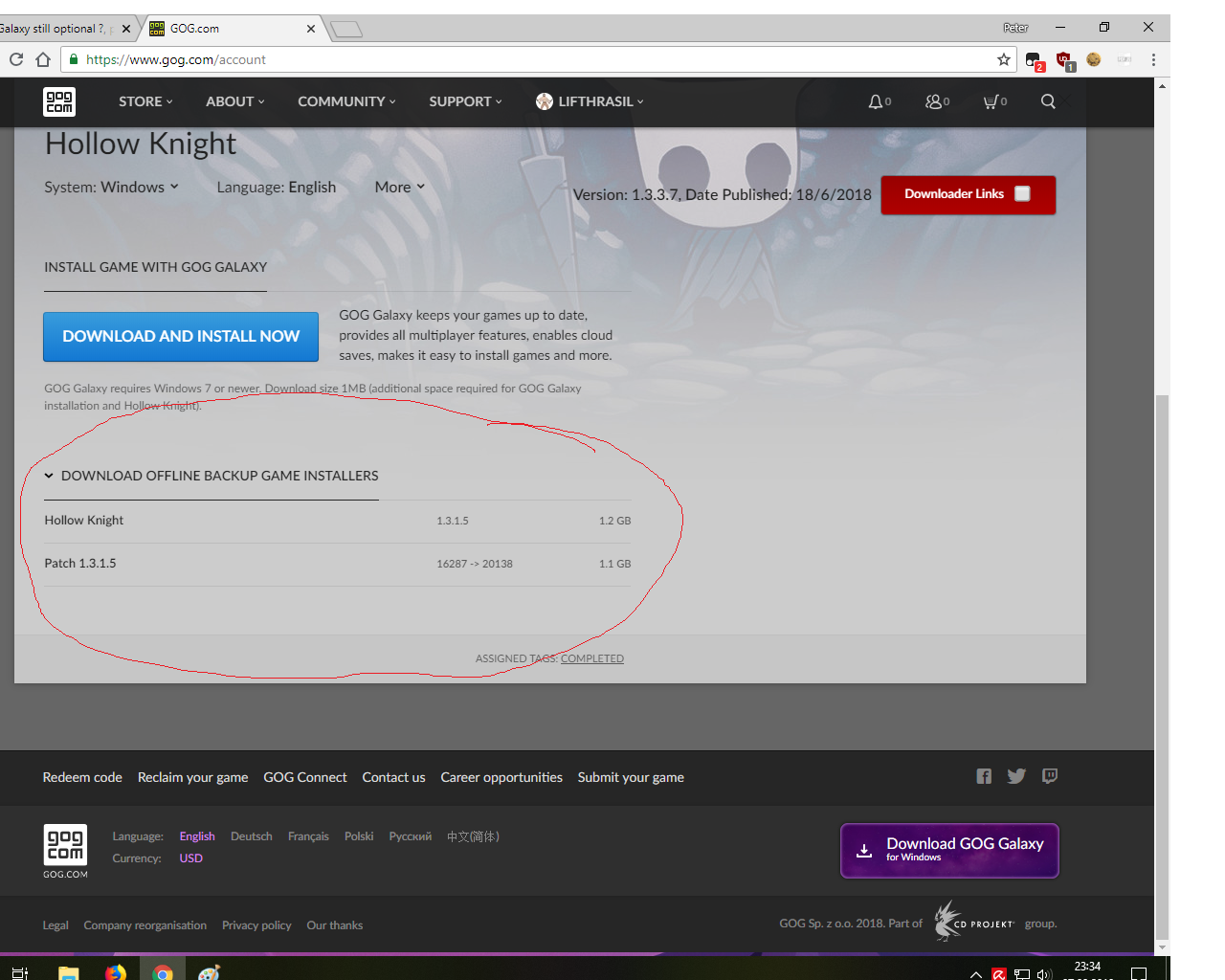
Task: Click the search magnifier icon
Action: coord(1048,101)
